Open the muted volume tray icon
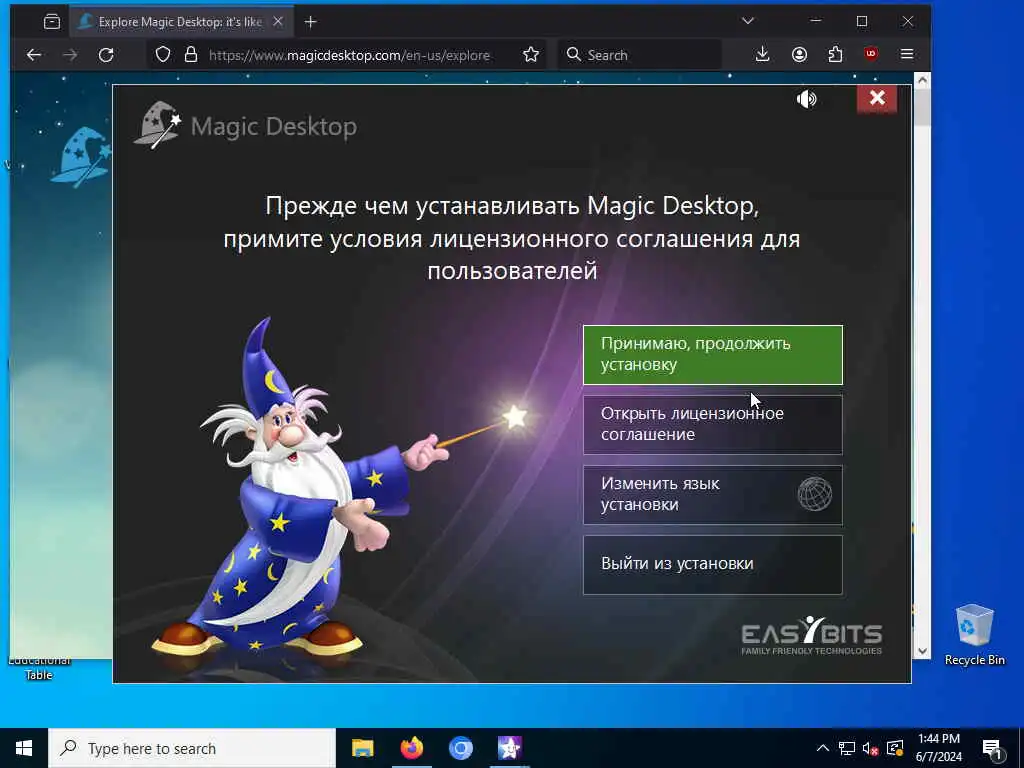 point(870,748)
